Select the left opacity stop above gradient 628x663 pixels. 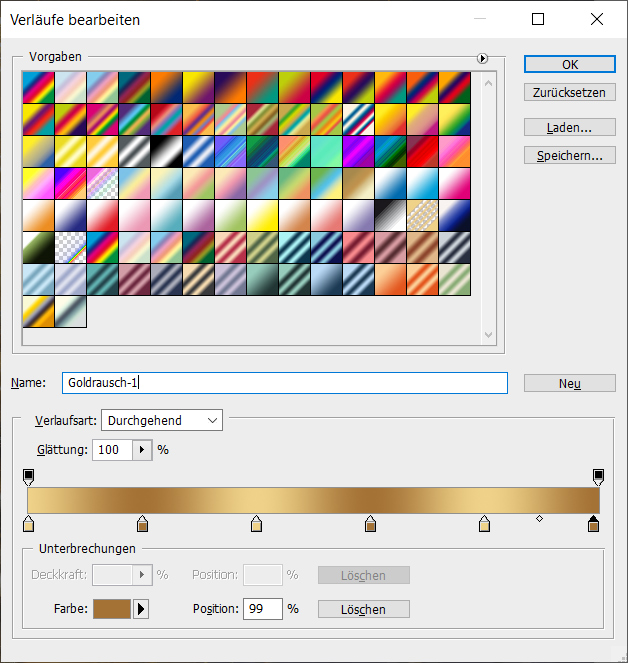28,476
